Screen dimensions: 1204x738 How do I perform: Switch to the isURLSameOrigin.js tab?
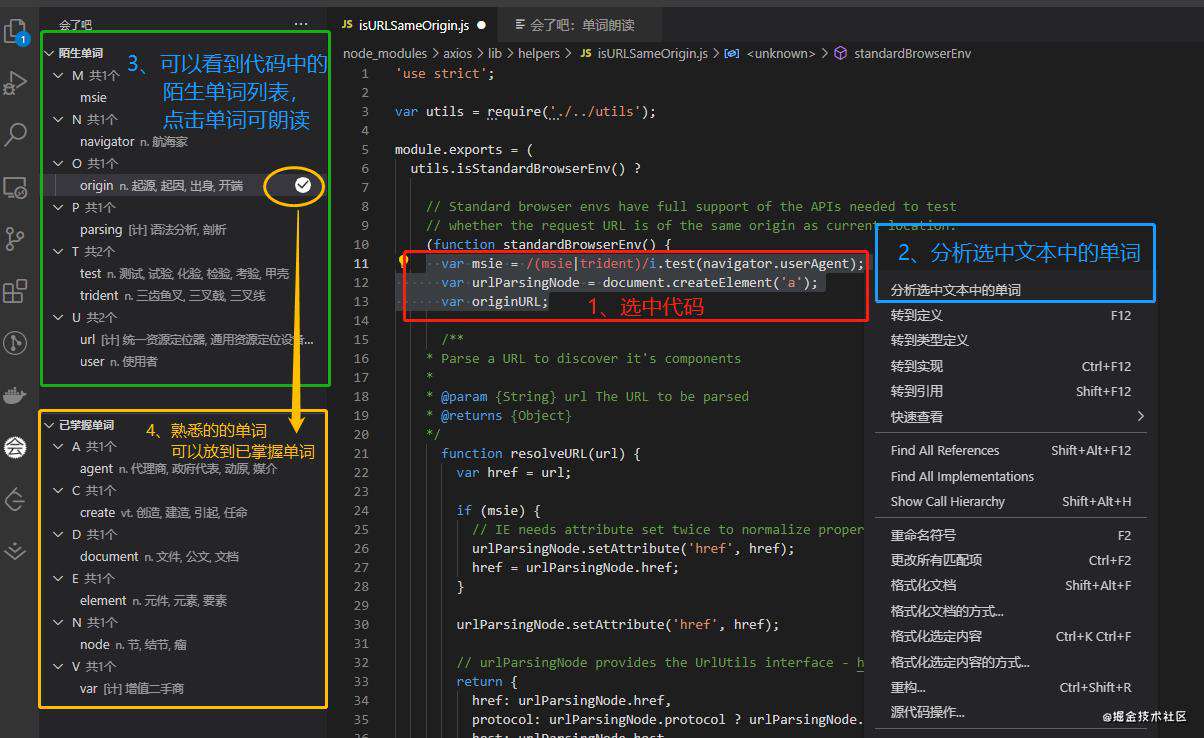(413, 25)
